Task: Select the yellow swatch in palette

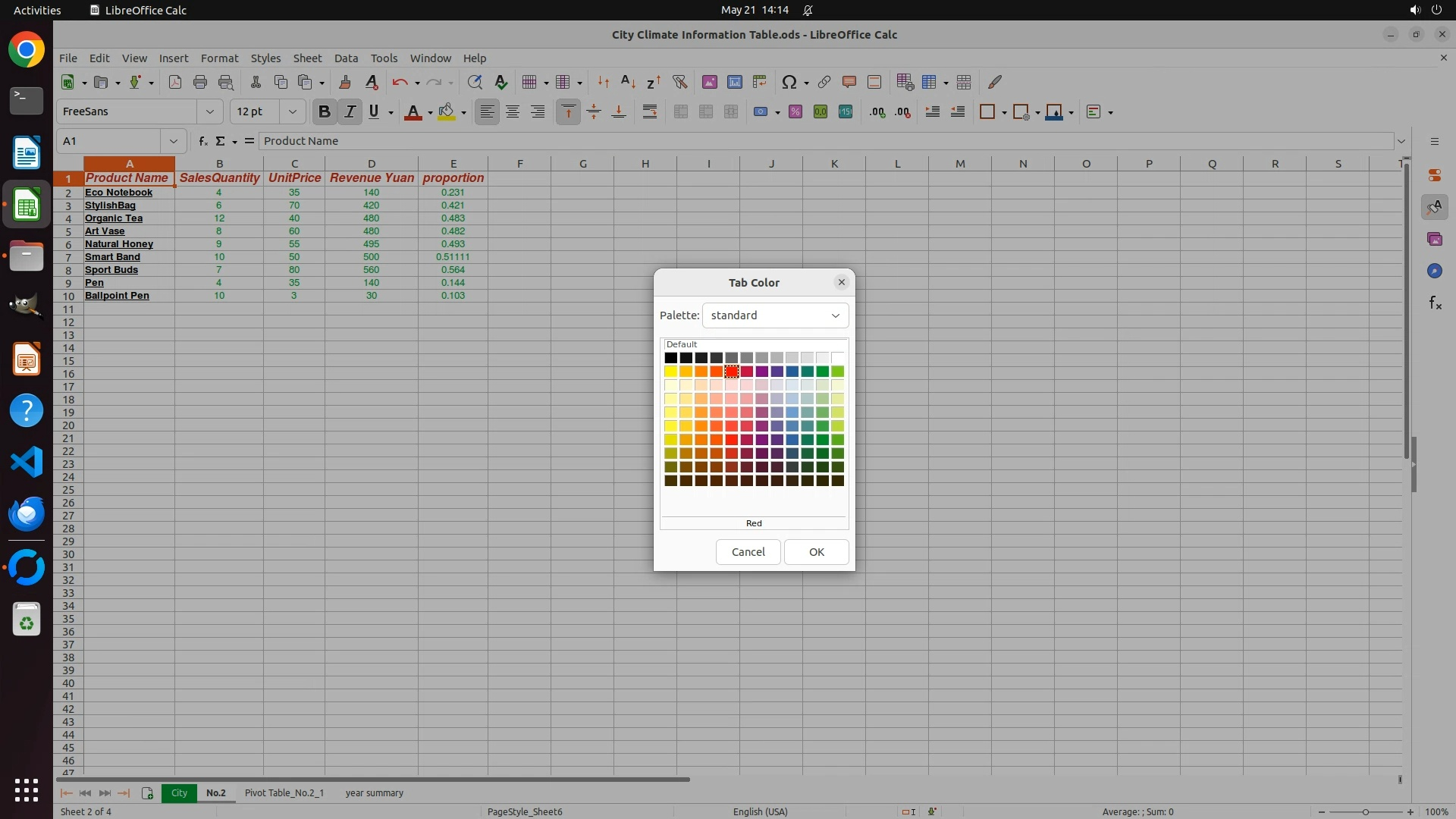Action: point(670,372)
